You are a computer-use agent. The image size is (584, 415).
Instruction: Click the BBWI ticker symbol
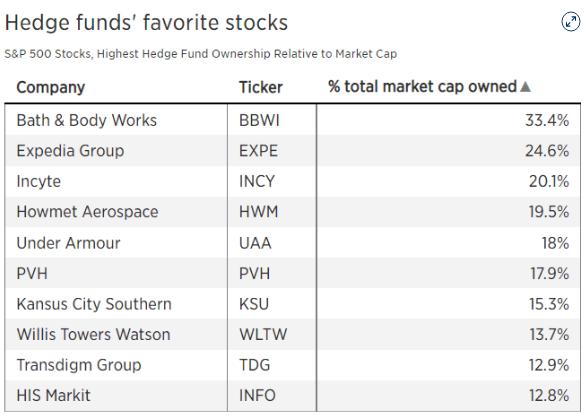click(259, 120)
